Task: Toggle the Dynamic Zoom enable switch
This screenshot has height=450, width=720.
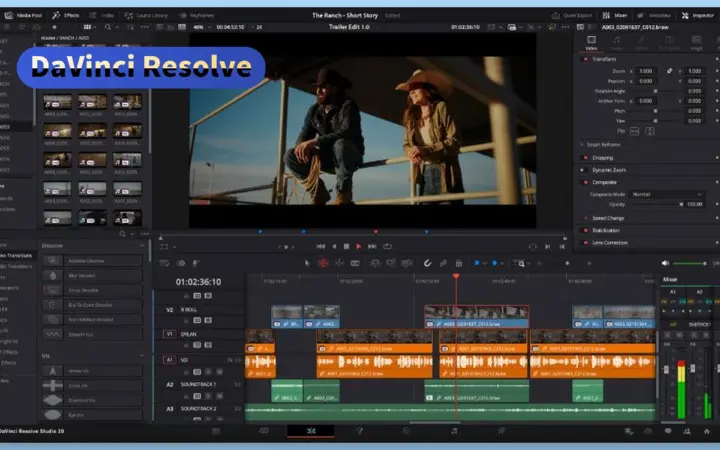Action: click(x=582, y=170)
